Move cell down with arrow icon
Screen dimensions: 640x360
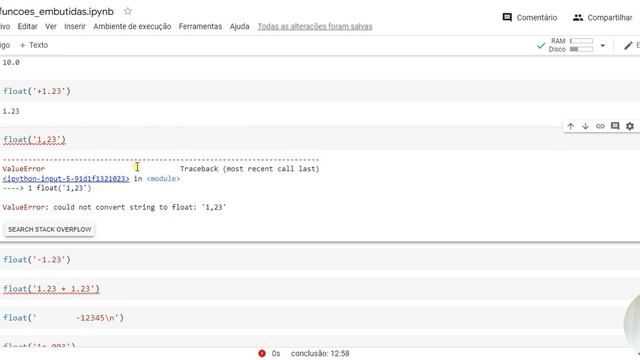click(x=585, y=126)
